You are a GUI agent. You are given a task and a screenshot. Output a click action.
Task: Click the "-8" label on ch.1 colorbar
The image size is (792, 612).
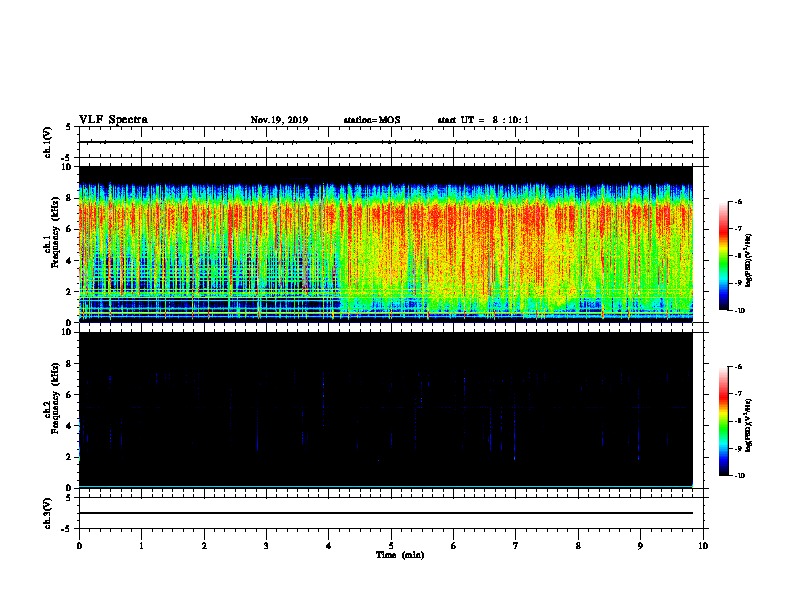[738, 256]
